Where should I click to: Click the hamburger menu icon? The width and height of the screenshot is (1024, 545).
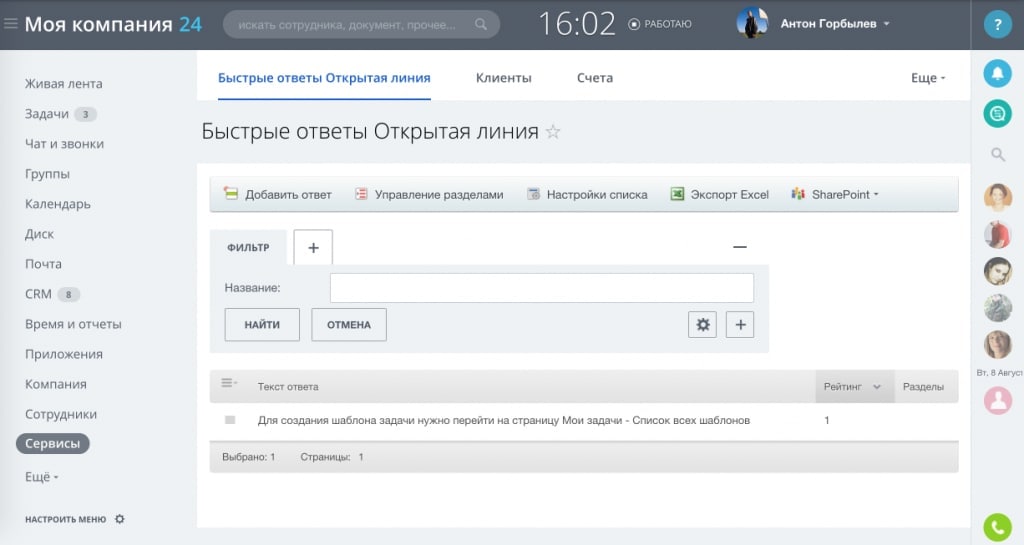click(x=11, y=24)
